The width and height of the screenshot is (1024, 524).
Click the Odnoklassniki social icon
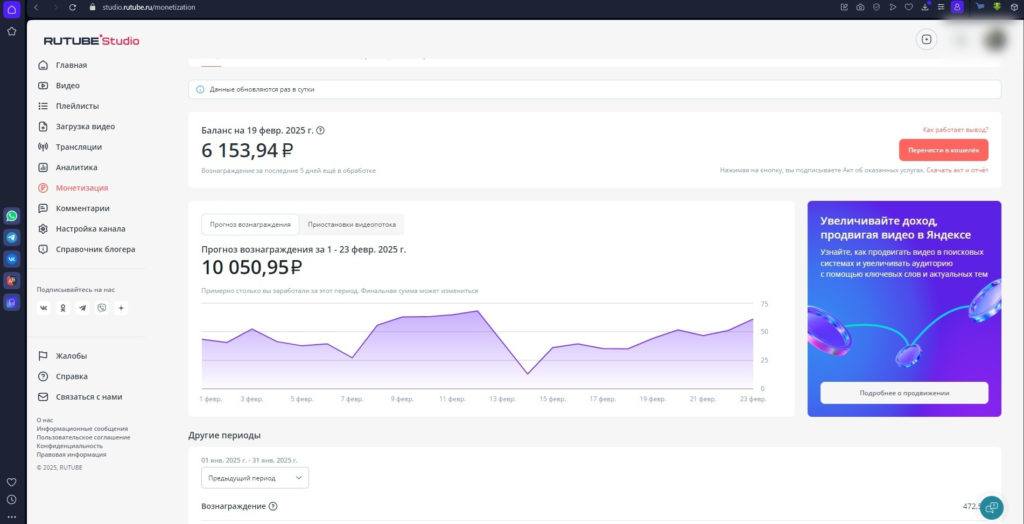pyautogui.click(x=63, y=308)
